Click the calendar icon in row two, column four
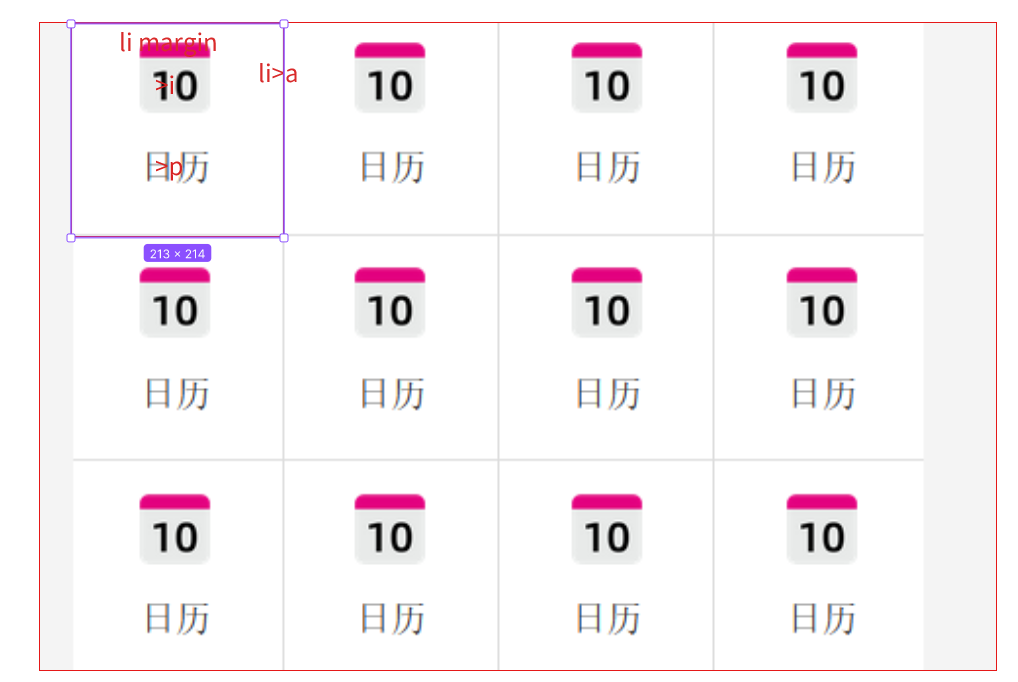The width and height of the screenshot is (1018, 682). 822,303
